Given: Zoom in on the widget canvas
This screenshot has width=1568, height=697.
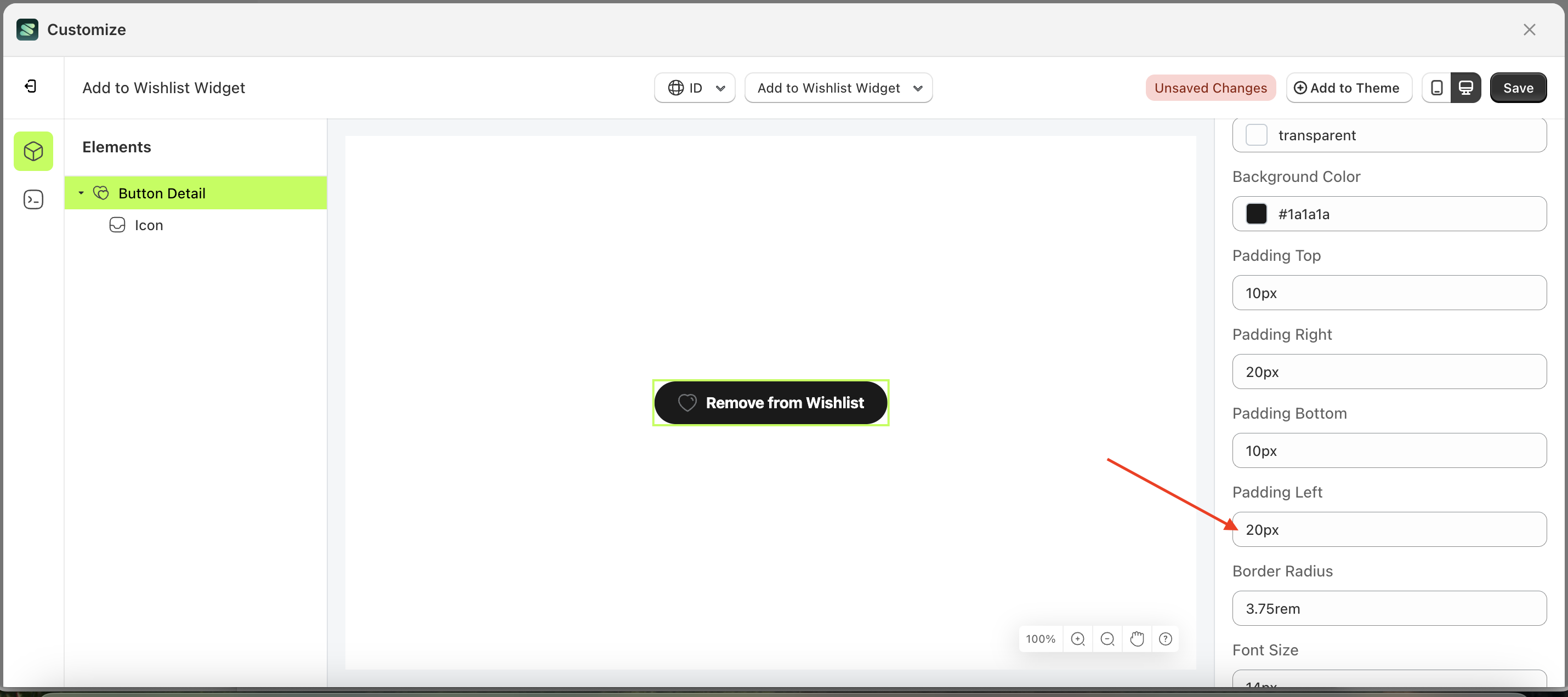Looking at the screenshot, I should click(1078, 638).
